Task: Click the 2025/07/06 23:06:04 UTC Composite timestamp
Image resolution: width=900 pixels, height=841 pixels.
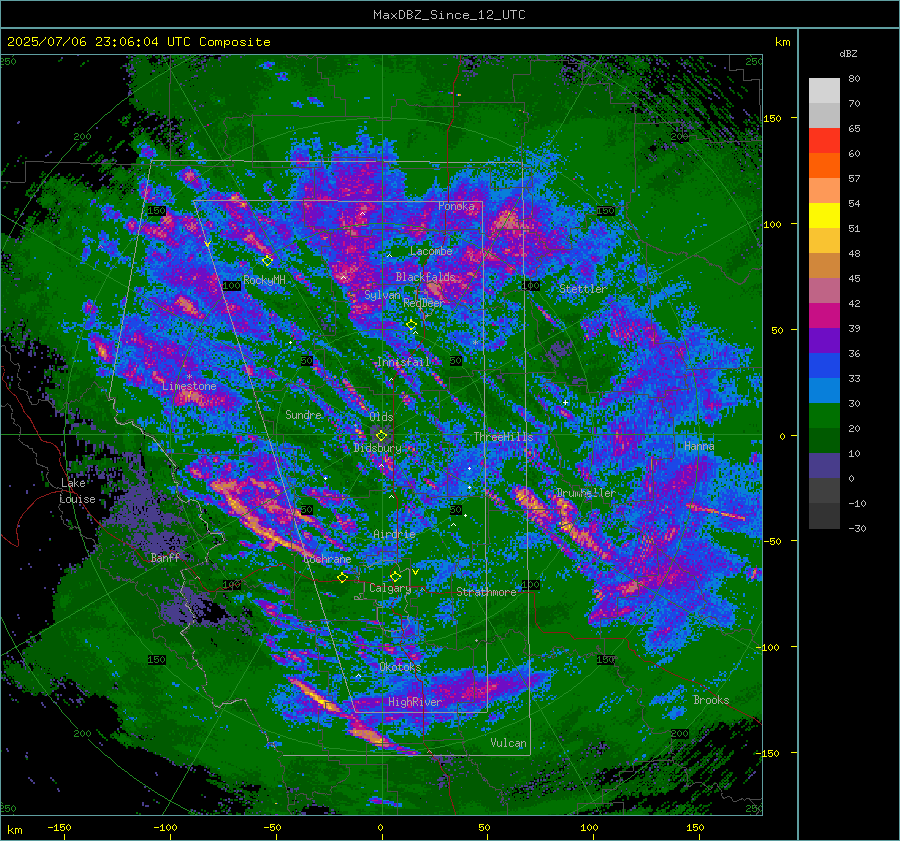Action: (x=138, y=42)
